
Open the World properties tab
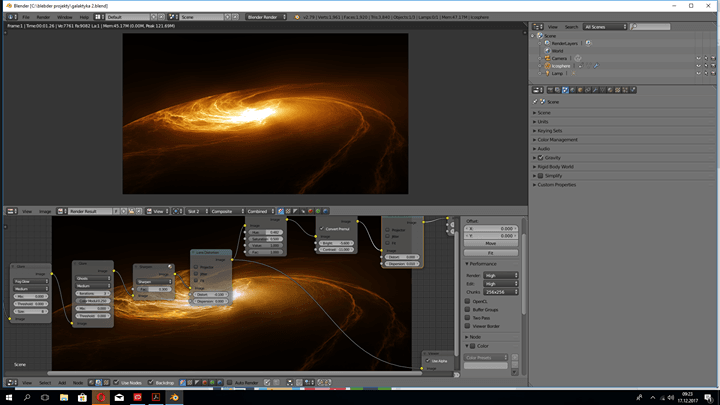573,90
